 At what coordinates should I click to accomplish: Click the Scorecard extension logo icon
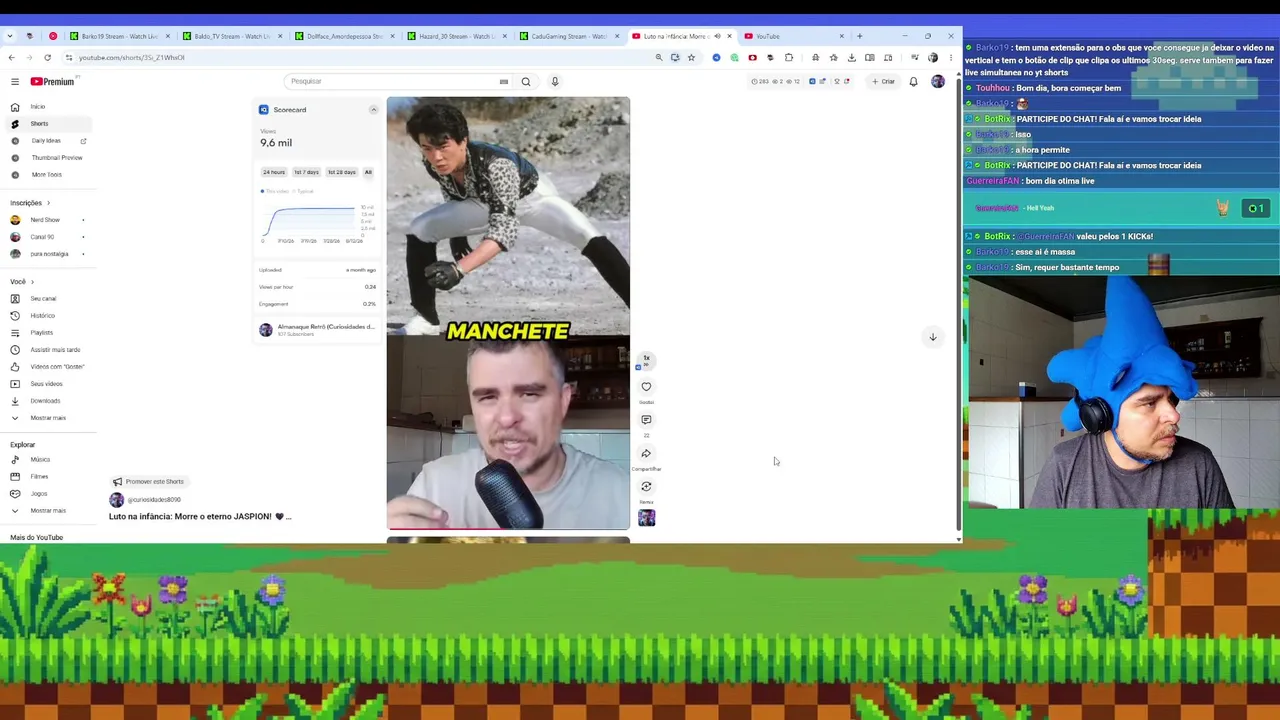pos(264,110)
